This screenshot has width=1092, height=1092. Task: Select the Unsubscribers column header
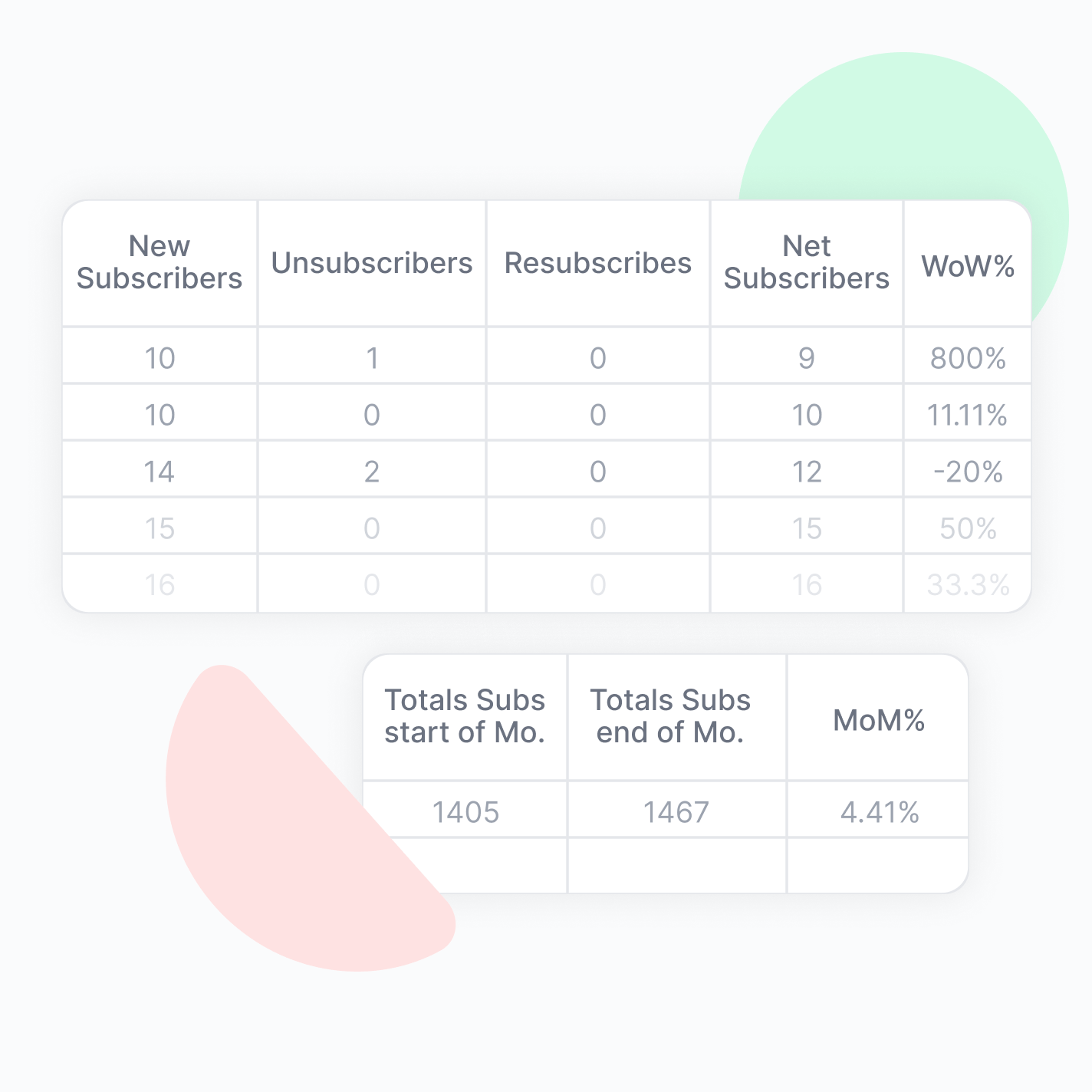[x=372, y=263]
